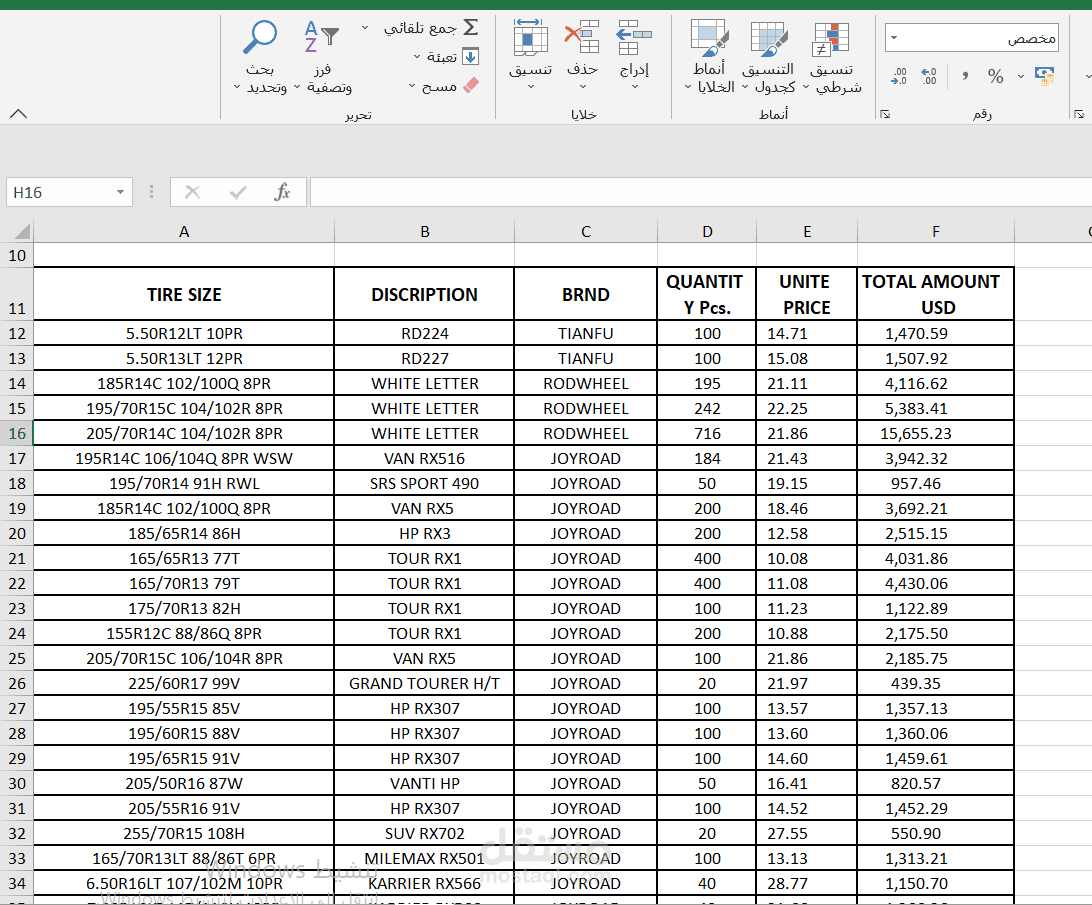Open the Find & Select search tool
Screen dimensions: 1092x905
coord(260,38)
